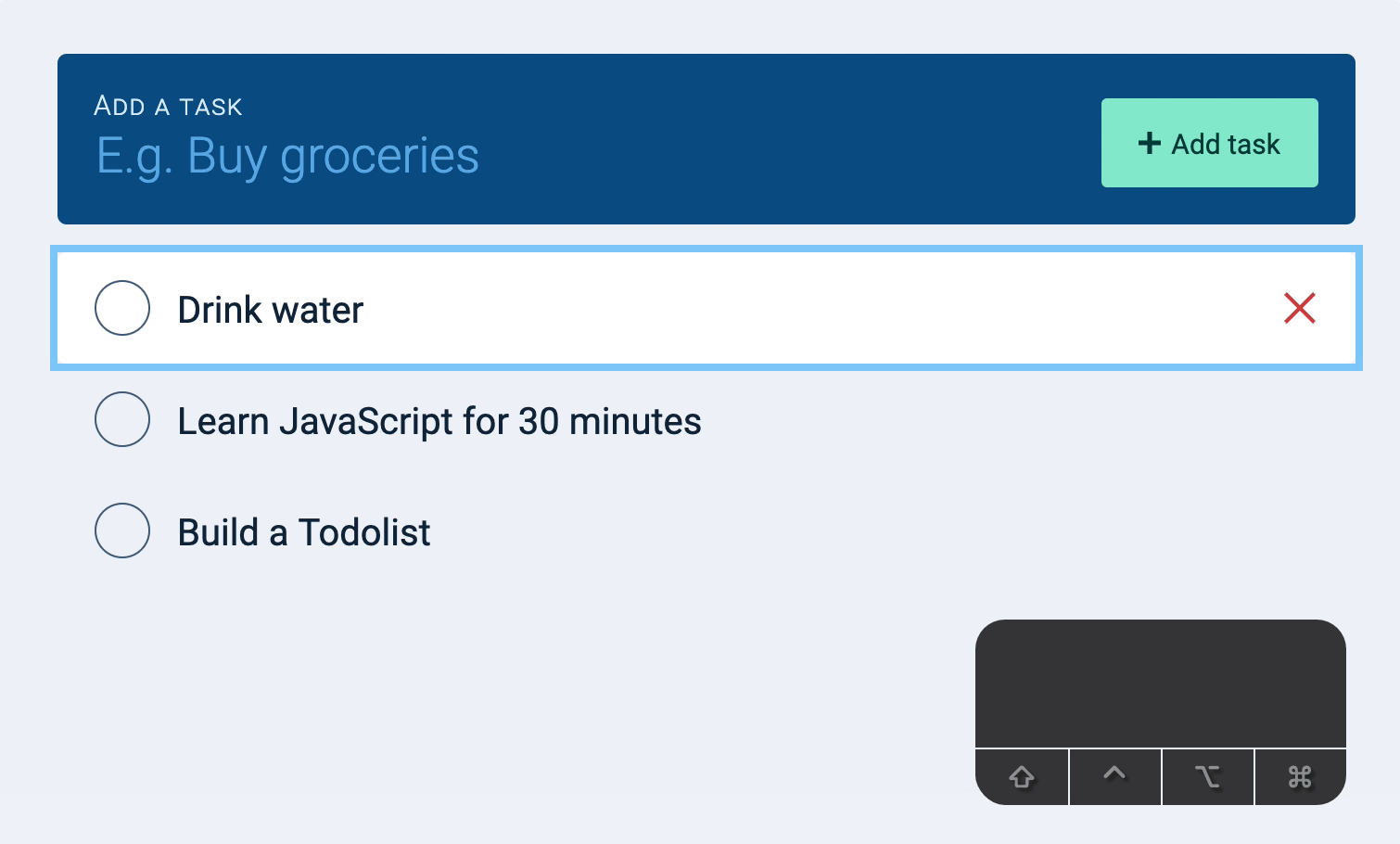
Task: Click the plus icon on Add task button
Action: tap(1150, 143)
